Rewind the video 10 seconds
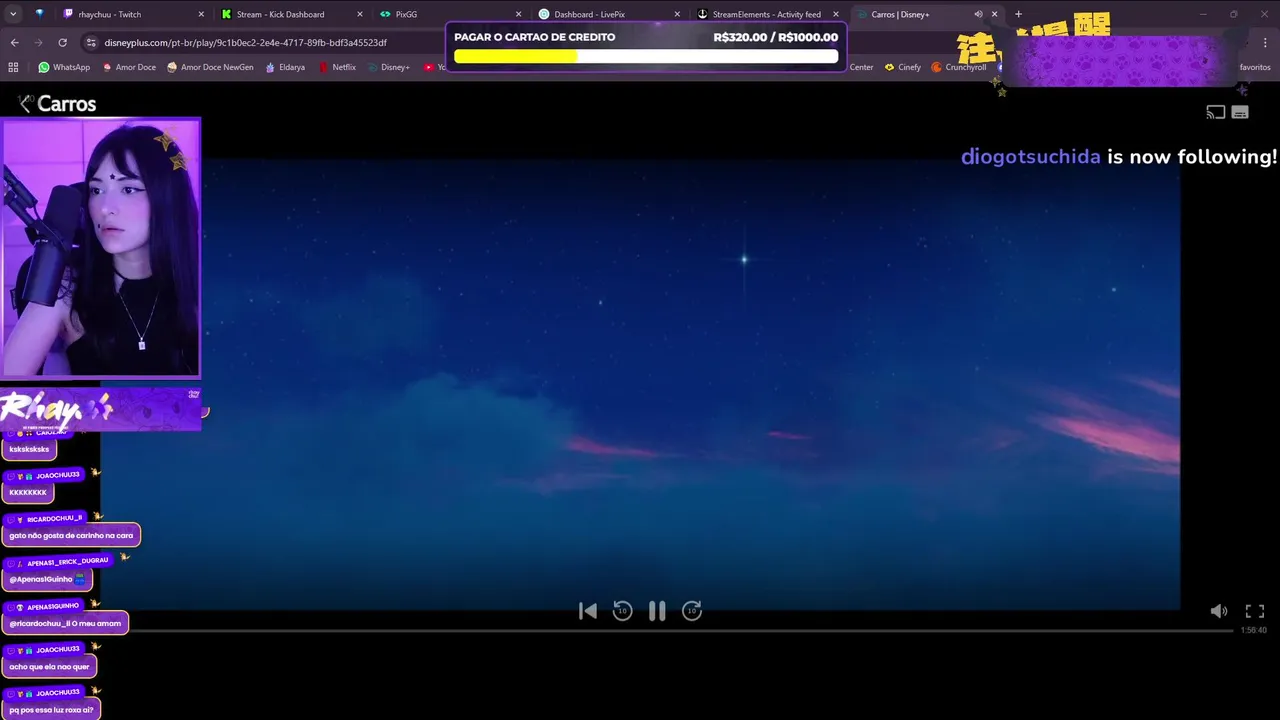Image resolution: width=1280 pixels, height=720 pixels. (622, 611)
